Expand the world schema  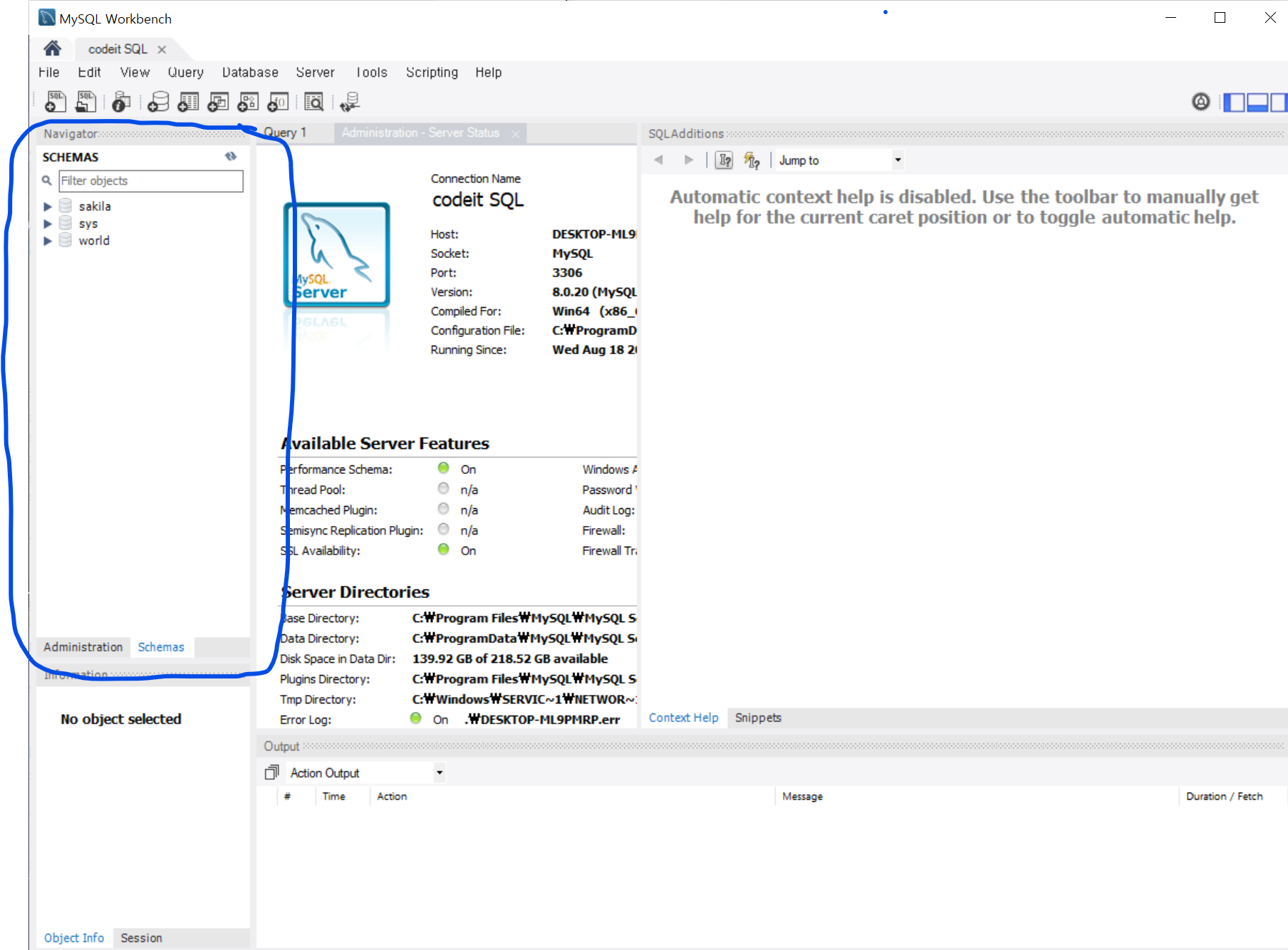coord(48,241)
